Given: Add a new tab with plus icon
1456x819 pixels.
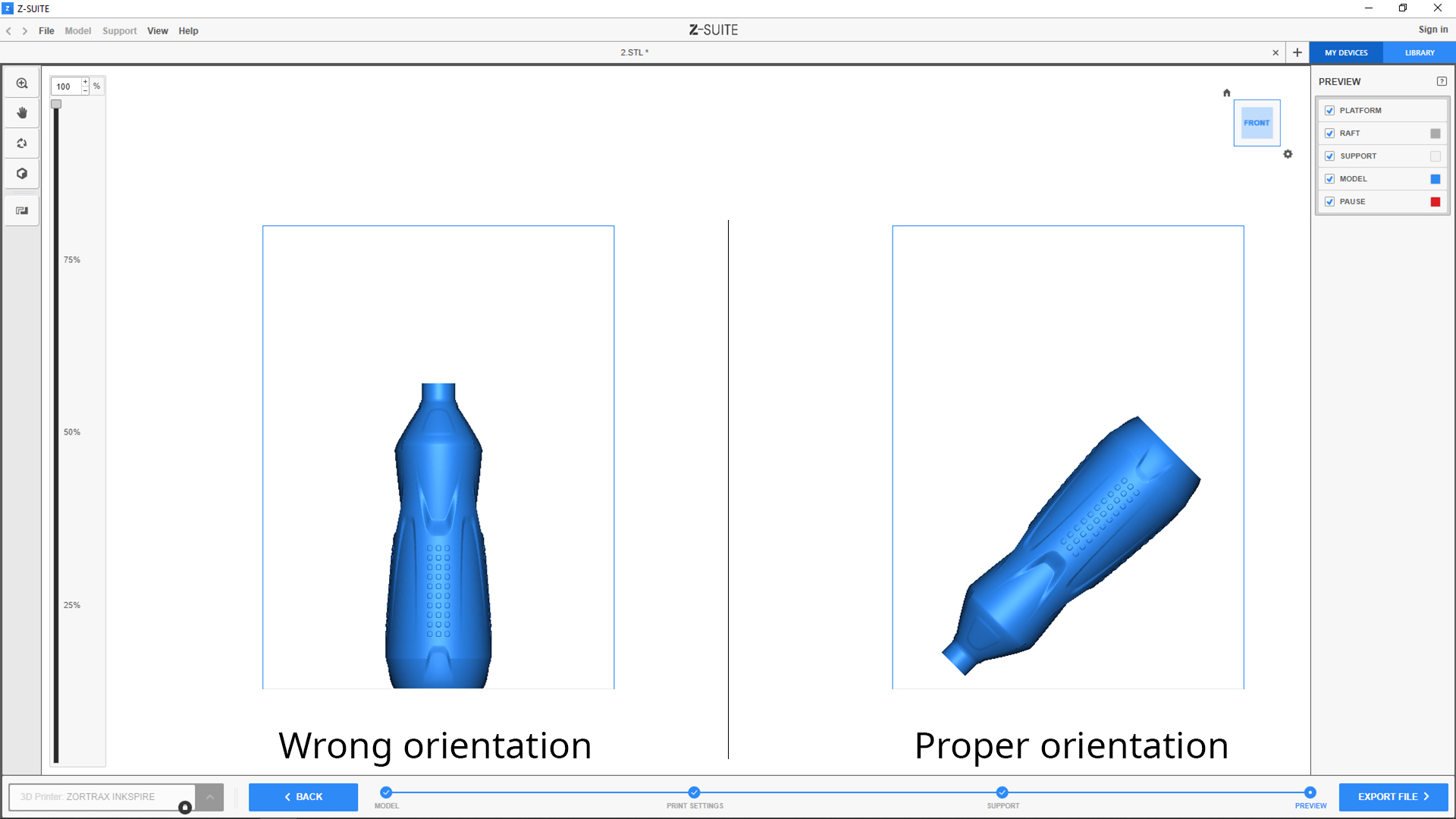Looking at the screenshot, I should point(1298,52).
